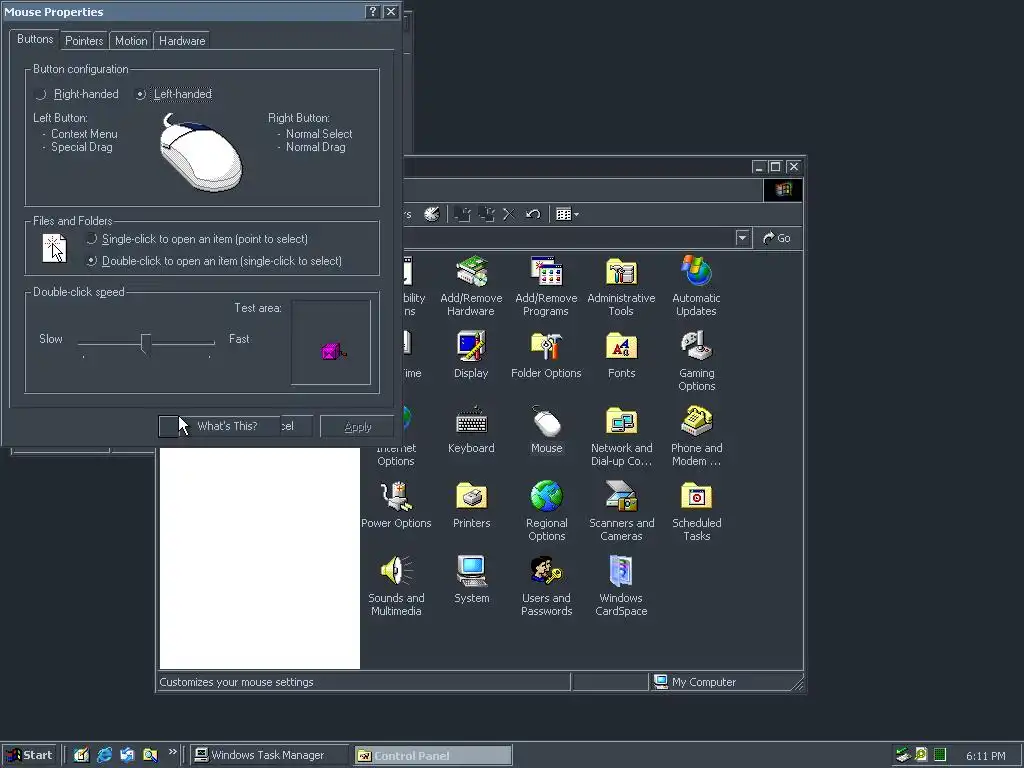Select the Right-handed radio button
This screenshot has height=768, width=1024.
pyautogui.click(x=76, y=94)
